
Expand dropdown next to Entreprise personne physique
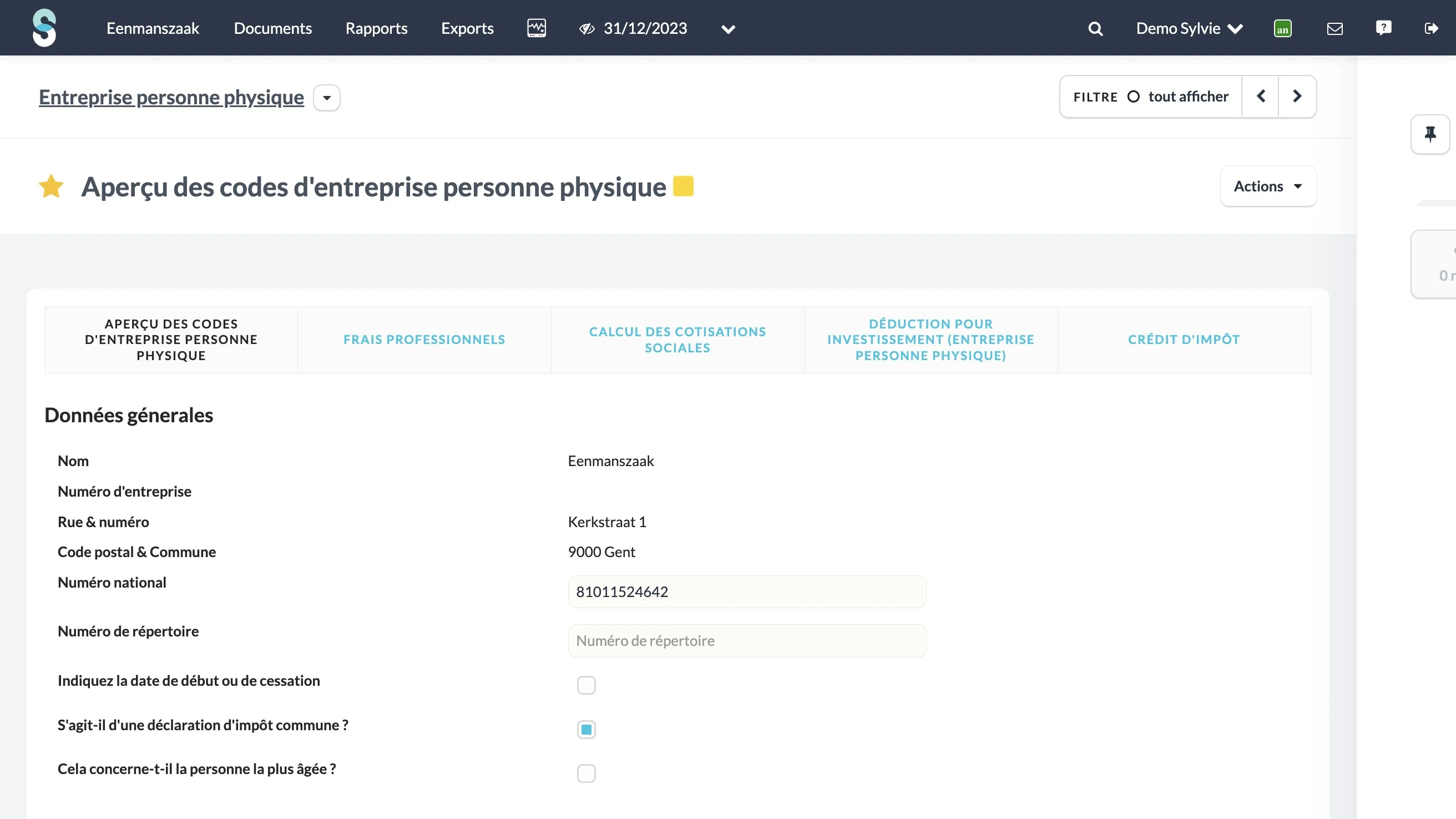tap(327, 98)
